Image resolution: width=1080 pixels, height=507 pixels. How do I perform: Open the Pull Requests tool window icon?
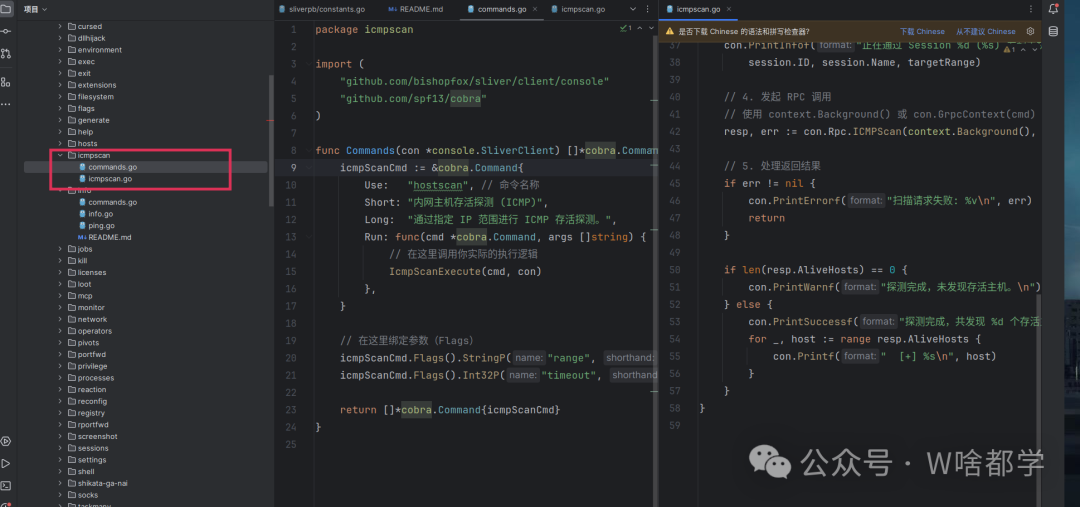[6, 53]
